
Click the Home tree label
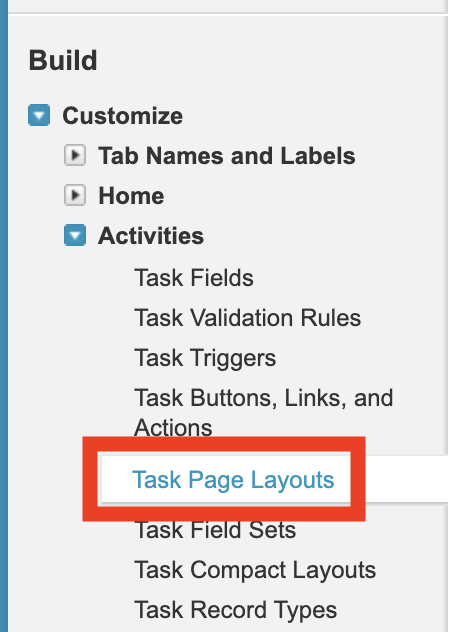tap(131, 196)
